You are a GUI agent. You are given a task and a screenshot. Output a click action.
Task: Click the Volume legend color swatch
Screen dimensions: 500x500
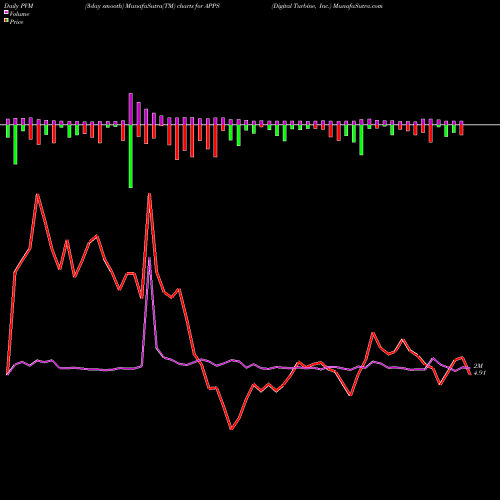click(6, 12)
